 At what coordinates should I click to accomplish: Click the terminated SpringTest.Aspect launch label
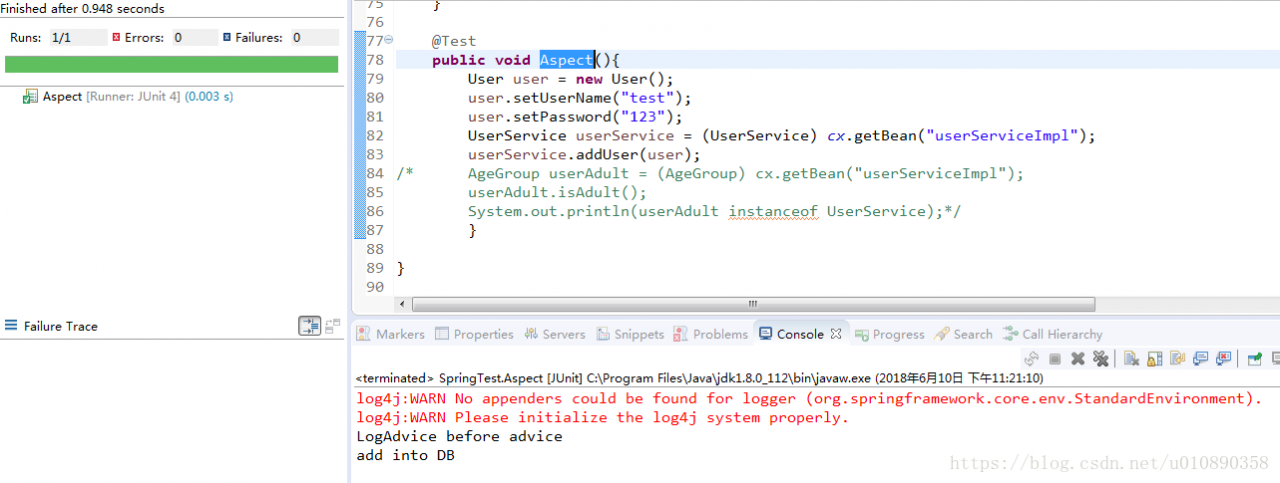click(x=699, y=378)
